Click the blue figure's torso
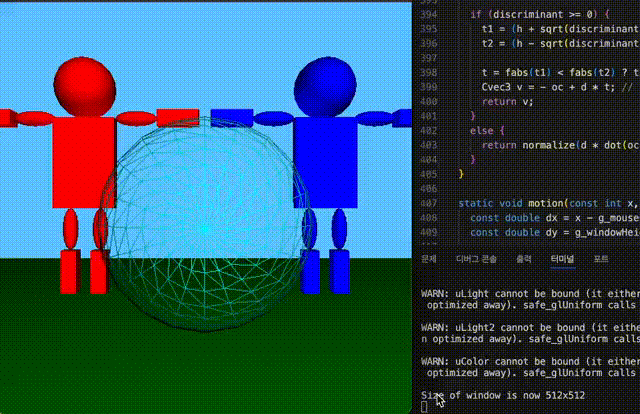The image size is (640, 414). [325, 162]
